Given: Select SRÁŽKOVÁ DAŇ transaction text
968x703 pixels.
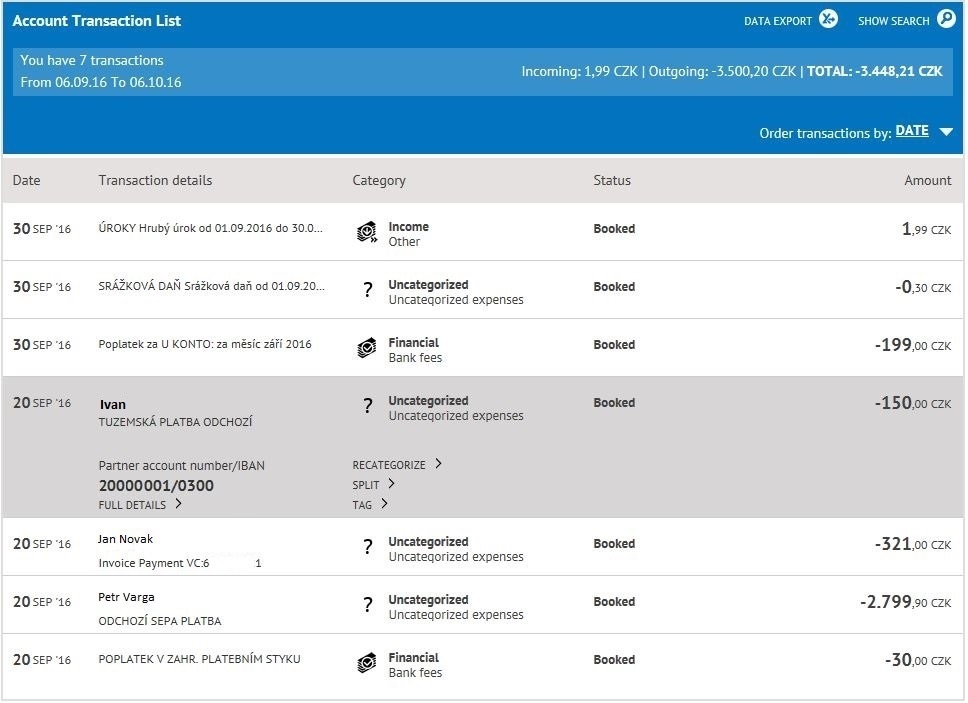Looking at the screenshot, I should pyautogui.click(x=211, y=286).
